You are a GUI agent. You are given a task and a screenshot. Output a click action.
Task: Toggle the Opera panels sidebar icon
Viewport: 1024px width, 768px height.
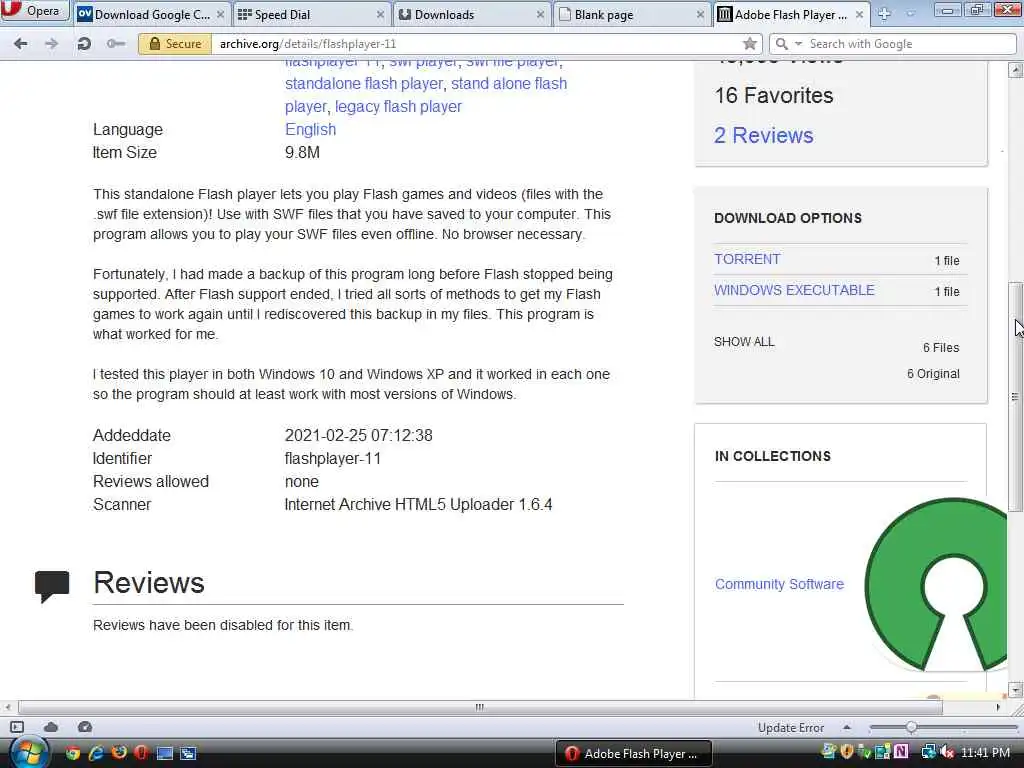(x=17, y=727)
